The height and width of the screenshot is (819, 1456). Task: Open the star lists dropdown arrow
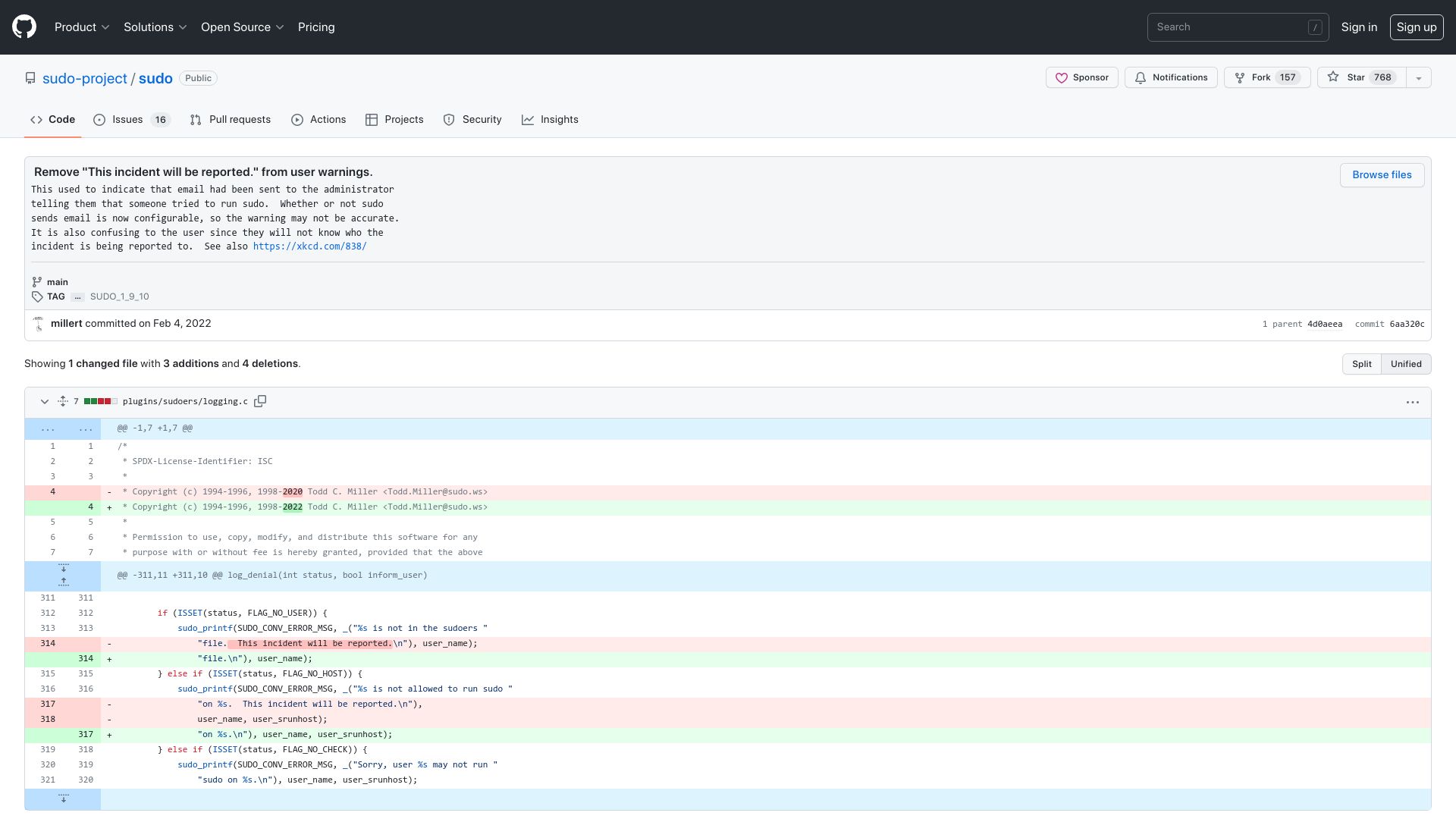pos(1418,77)
